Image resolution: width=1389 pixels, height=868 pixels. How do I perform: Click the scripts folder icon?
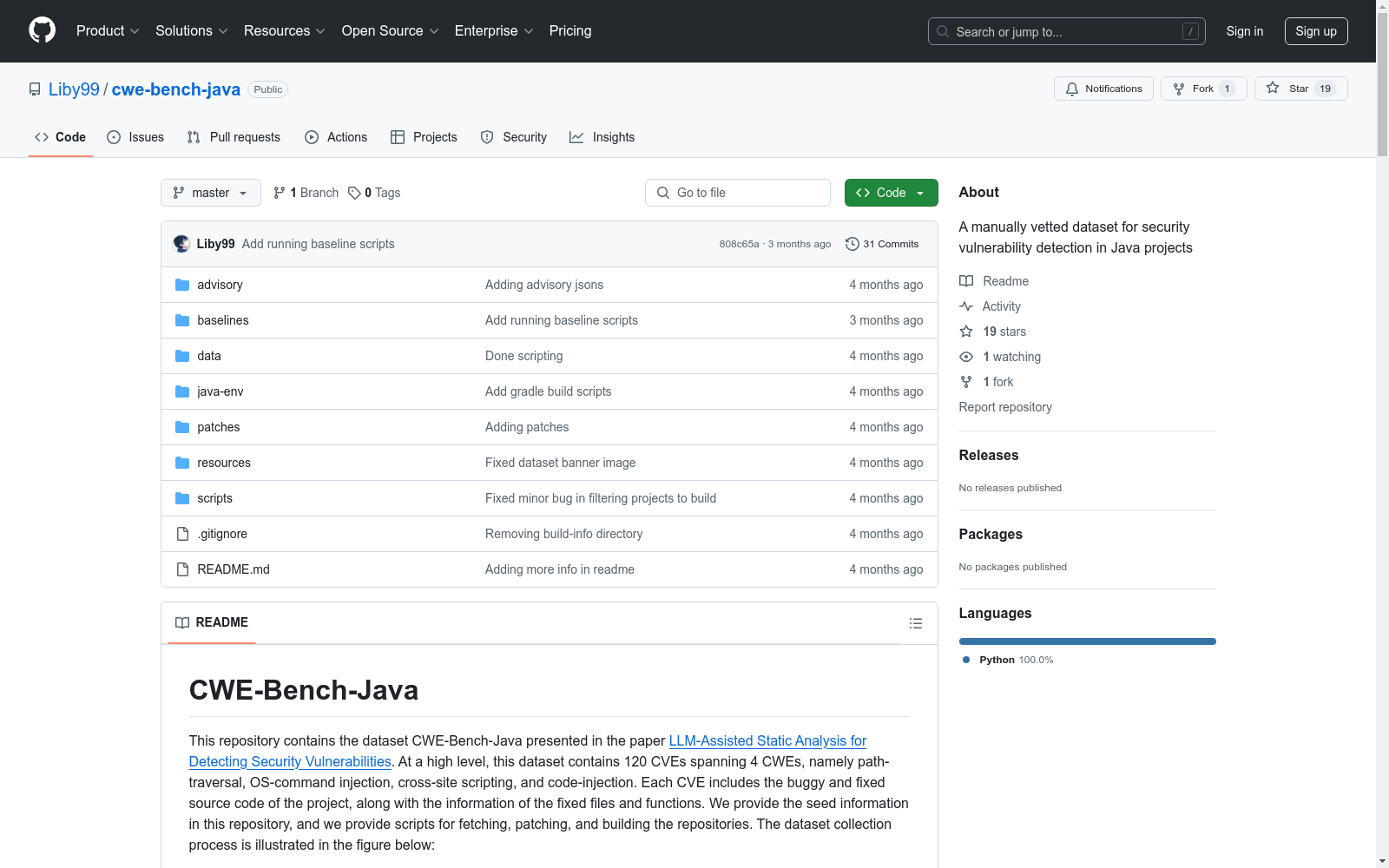point(182,498)
